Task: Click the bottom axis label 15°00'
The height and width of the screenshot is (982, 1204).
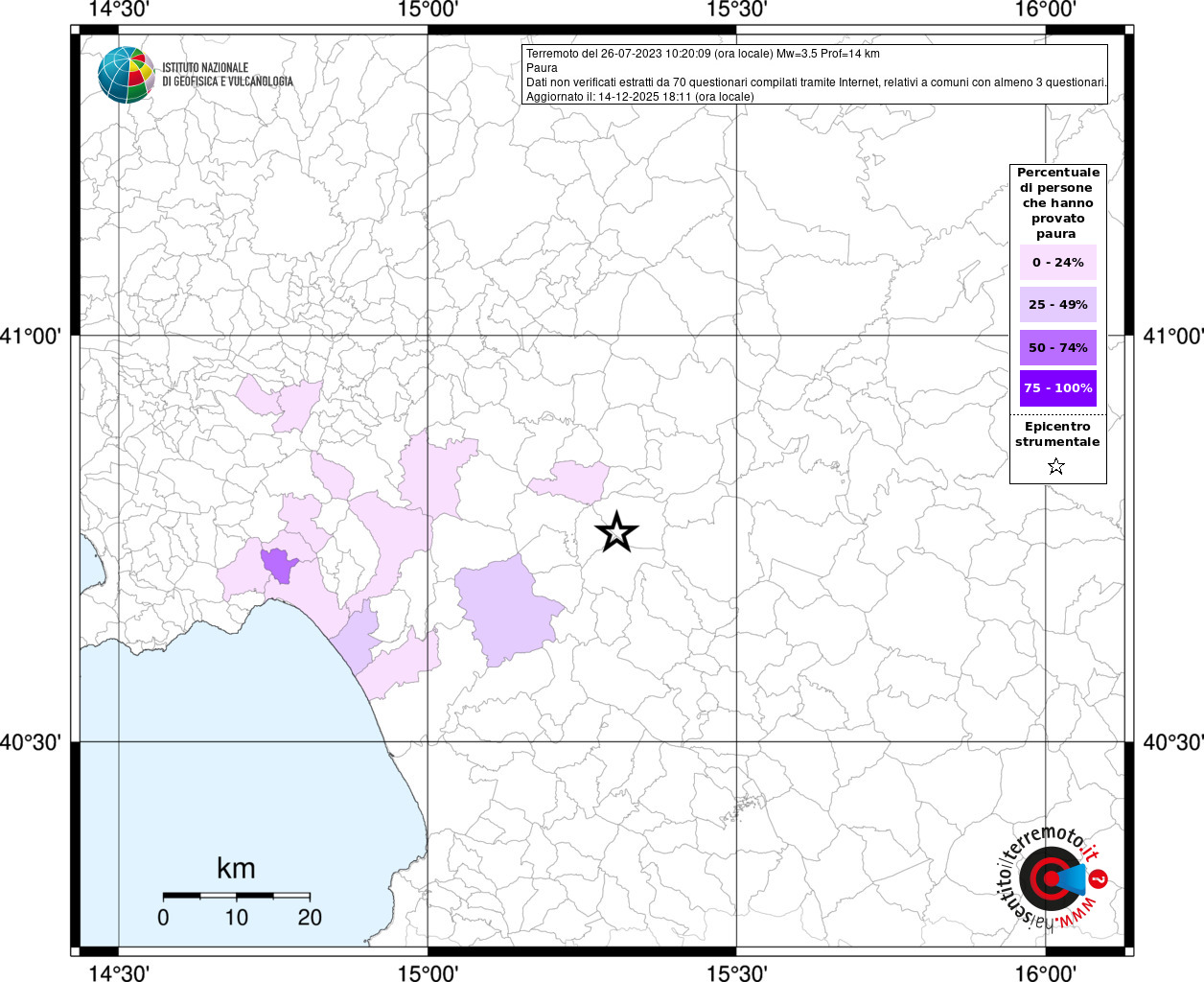Action: point(428,973)
